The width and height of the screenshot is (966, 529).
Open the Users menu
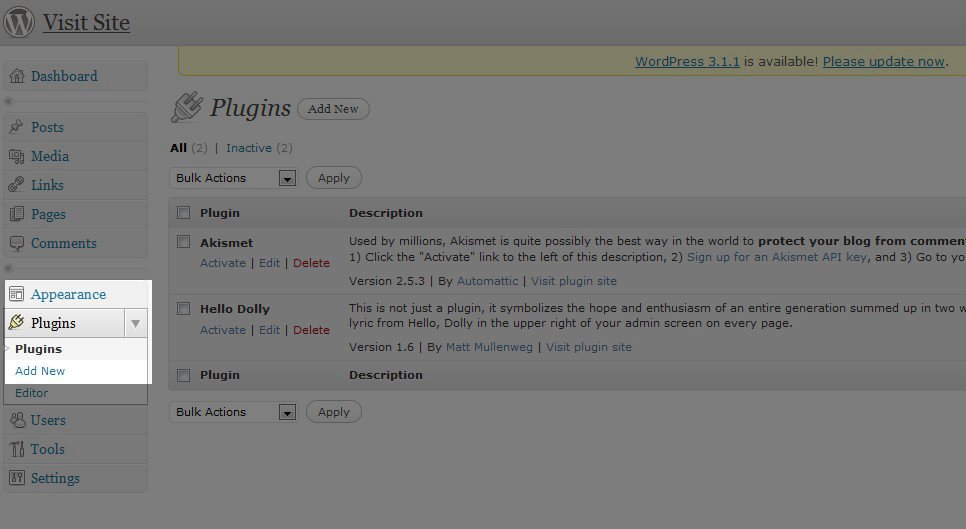48,420
